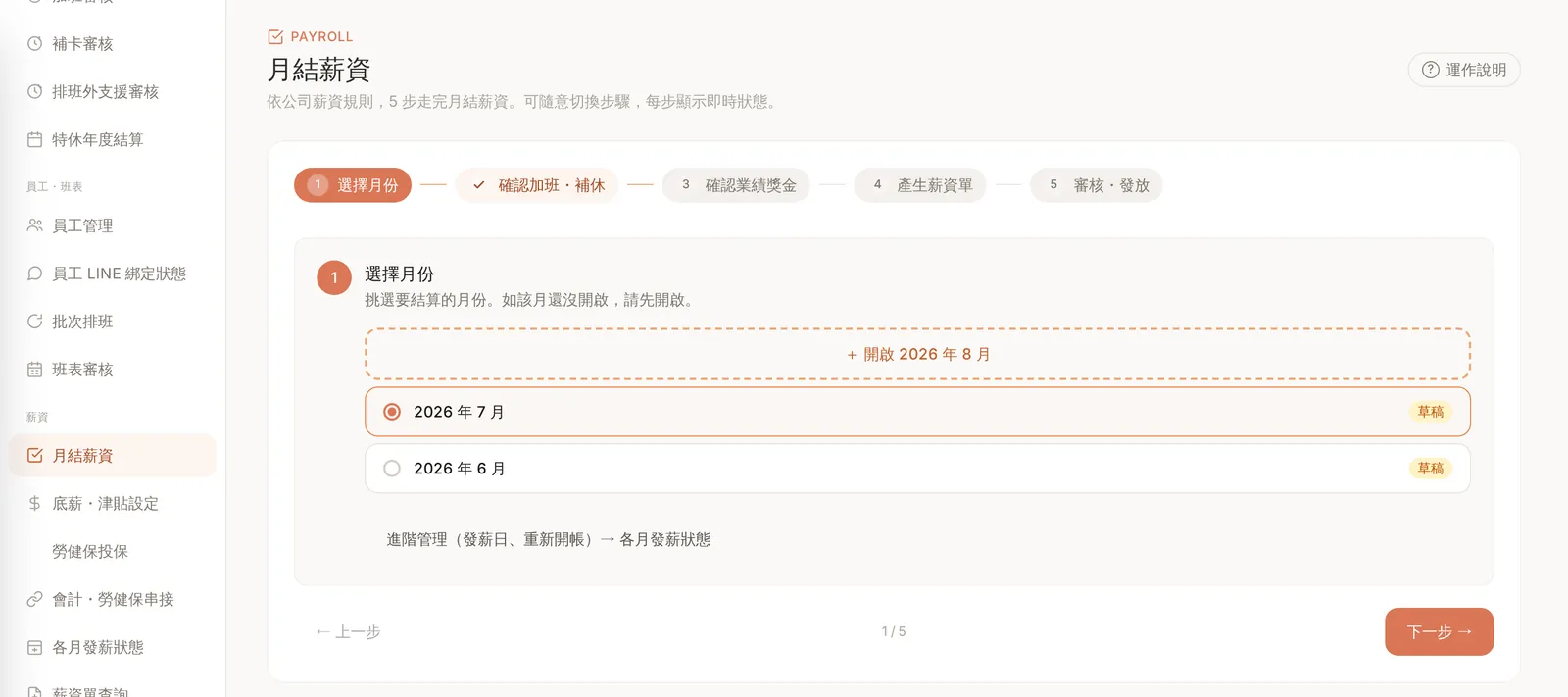Click the question mark icon in 運作說明
This screenshot has width=1568, height=697.
pyautogui.click(x=1431, y=70)
